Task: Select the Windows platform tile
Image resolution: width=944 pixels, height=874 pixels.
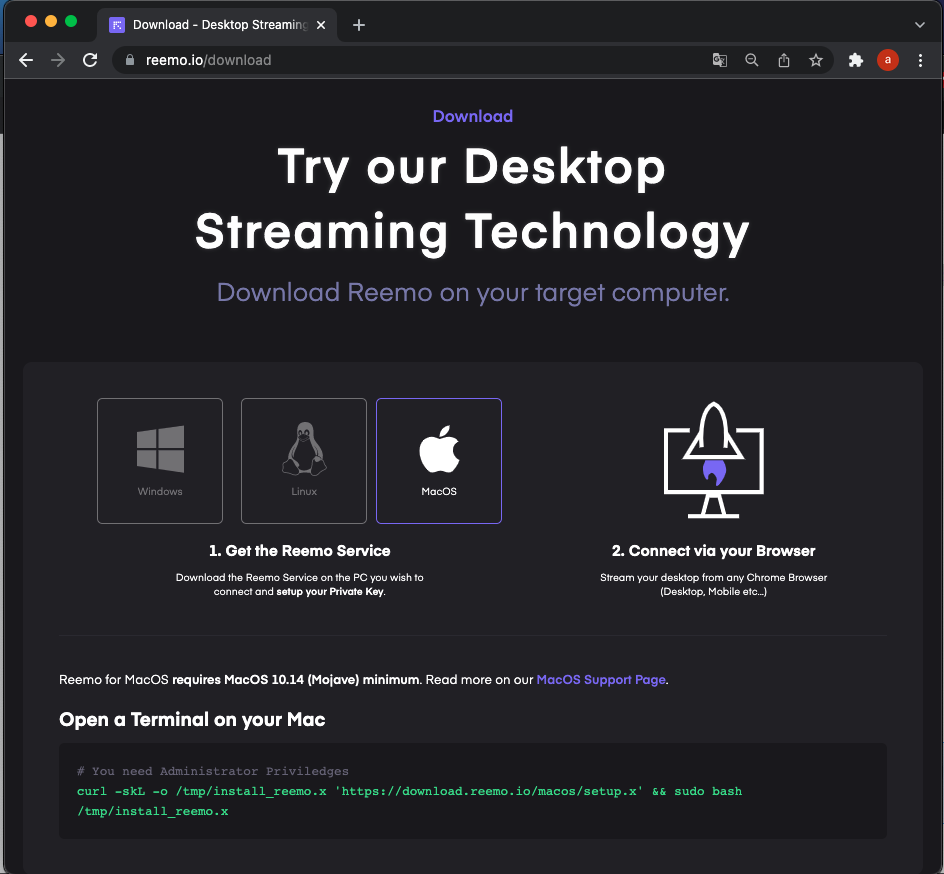Action: [160, 461]
